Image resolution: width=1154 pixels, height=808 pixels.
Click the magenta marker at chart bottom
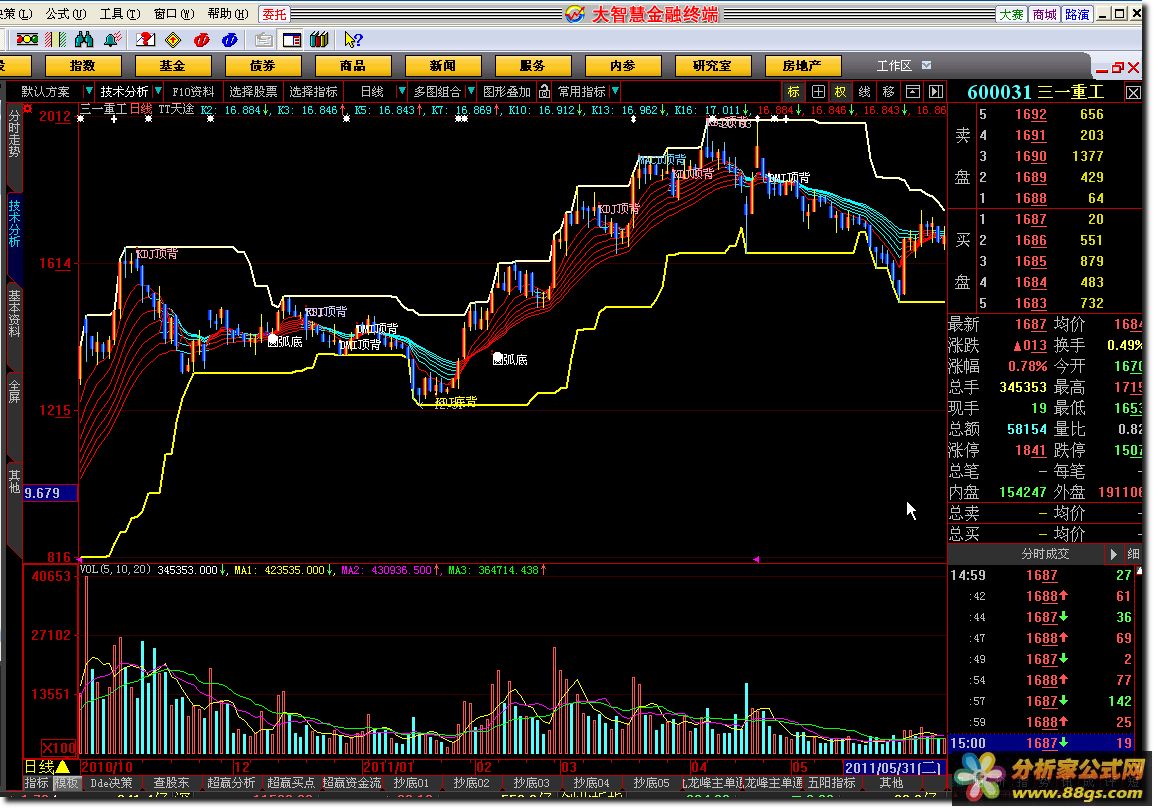(x=755, y=559)
